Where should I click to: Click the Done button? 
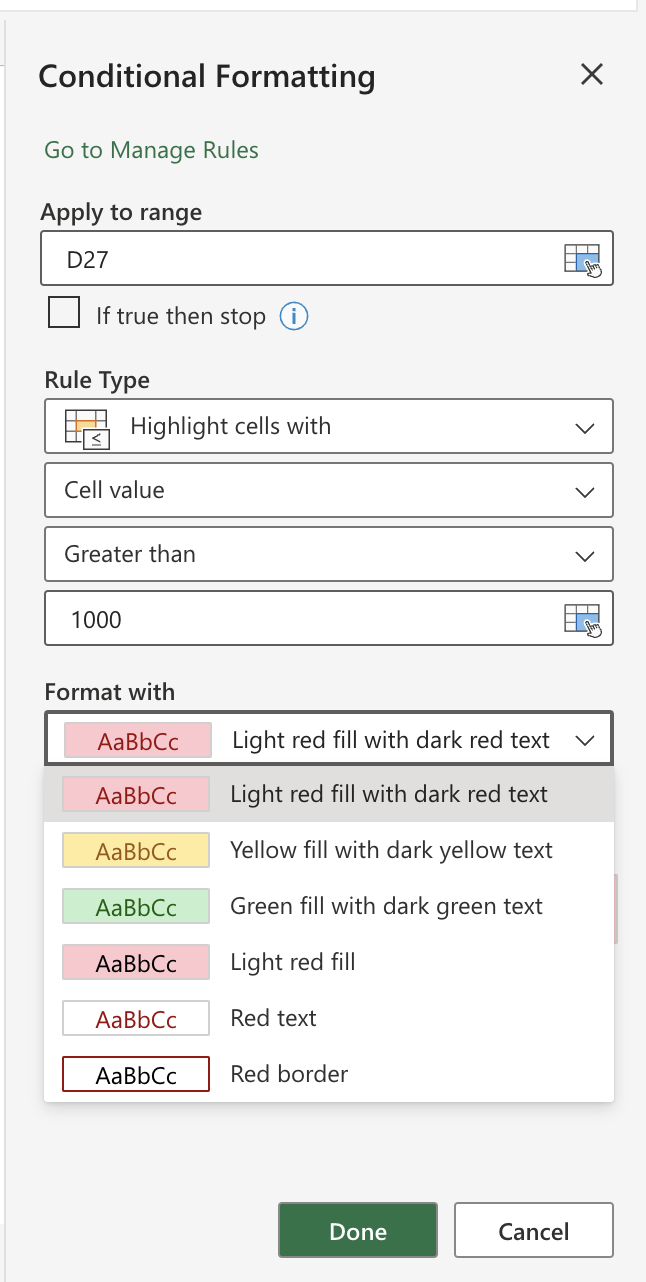tap(358, 1231)
